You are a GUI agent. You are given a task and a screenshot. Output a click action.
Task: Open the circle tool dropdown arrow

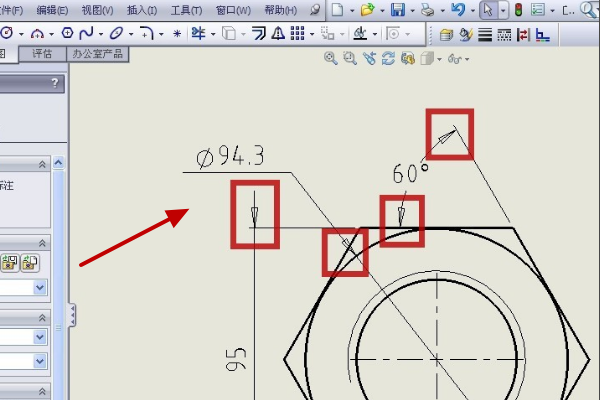pyautogui.click(x=21, y=34)
